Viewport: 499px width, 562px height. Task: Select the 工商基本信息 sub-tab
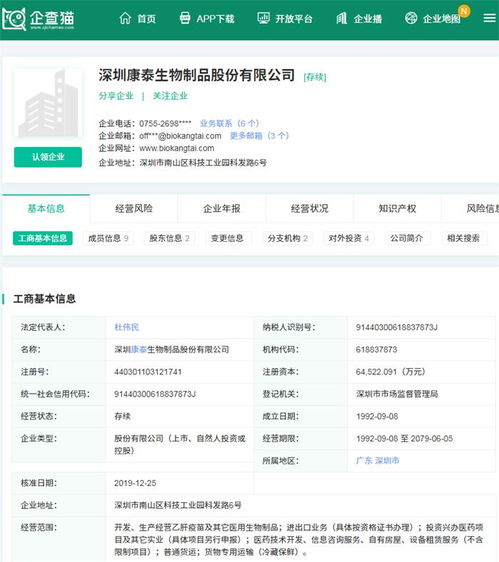(x=43, y=238)
